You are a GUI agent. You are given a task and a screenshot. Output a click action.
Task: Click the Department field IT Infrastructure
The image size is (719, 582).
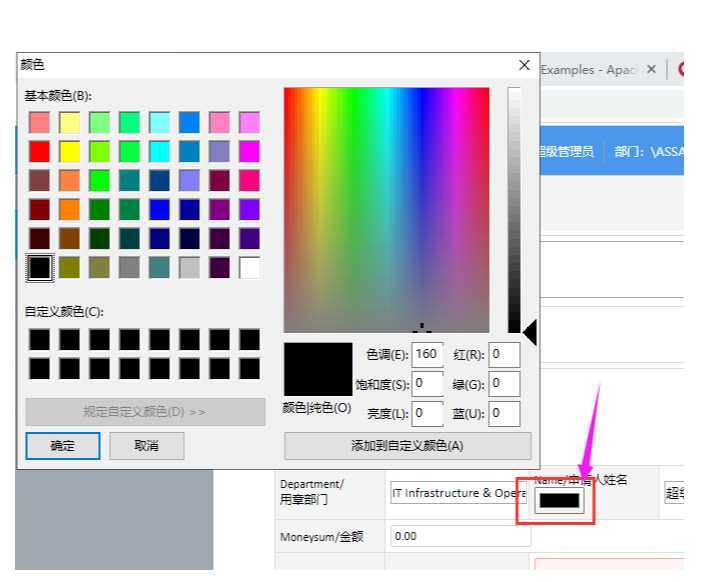pos(459,493)
